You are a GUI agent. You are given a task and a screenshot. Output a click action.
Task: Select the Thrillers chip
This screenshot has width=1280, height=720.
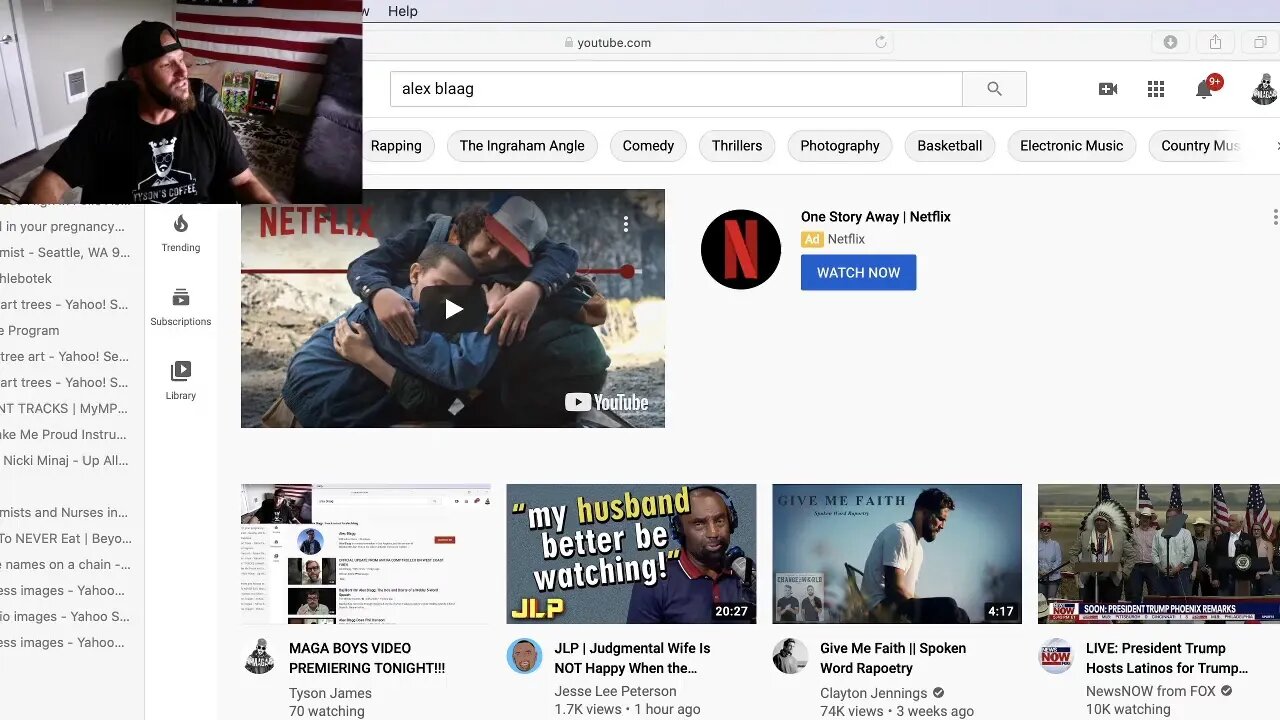(x=737, y=146)
